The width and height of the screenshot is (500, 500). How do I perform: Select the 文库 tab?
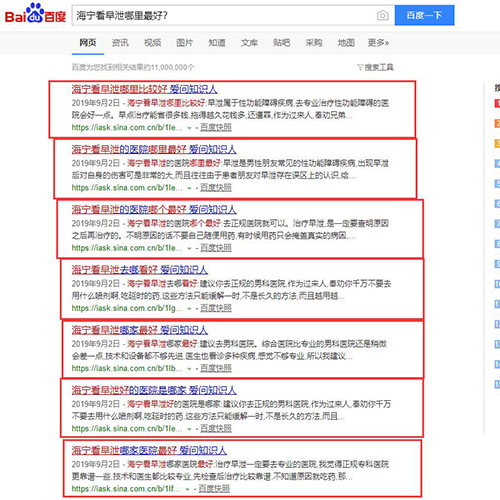pyautogui.click(x=249, y=43)
